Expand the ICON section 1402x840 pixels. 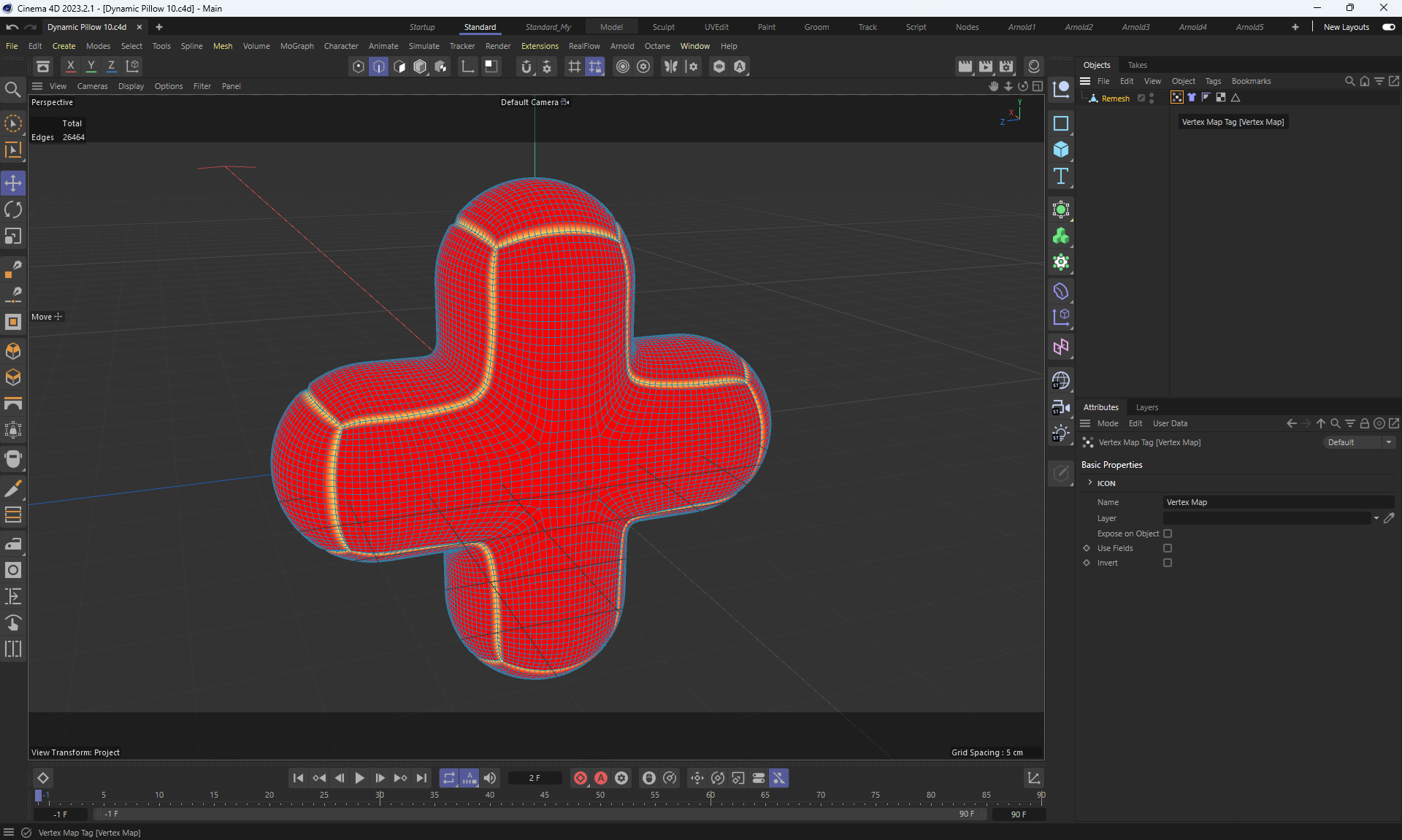[1090, 483]
